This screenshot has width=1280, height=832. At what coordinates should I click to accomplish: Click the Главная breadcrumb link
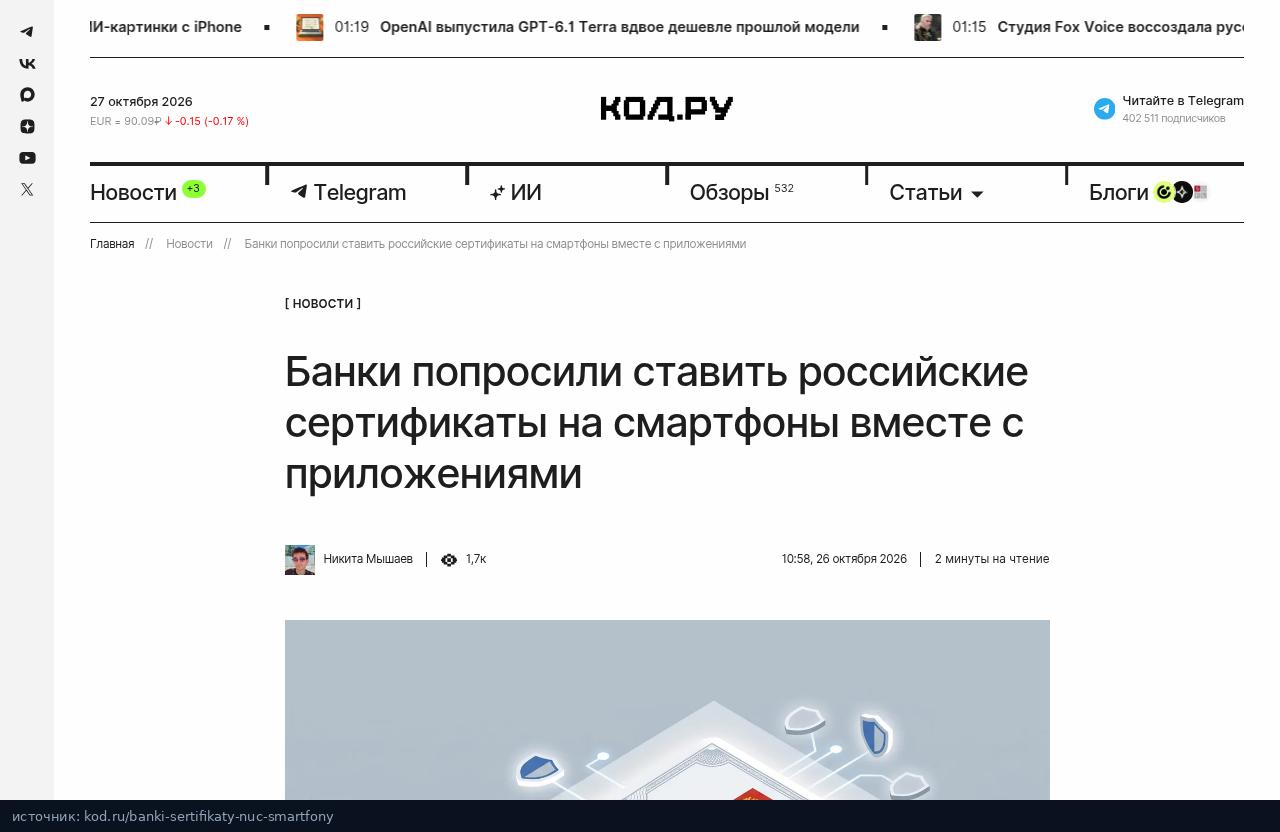pos(112,244)
